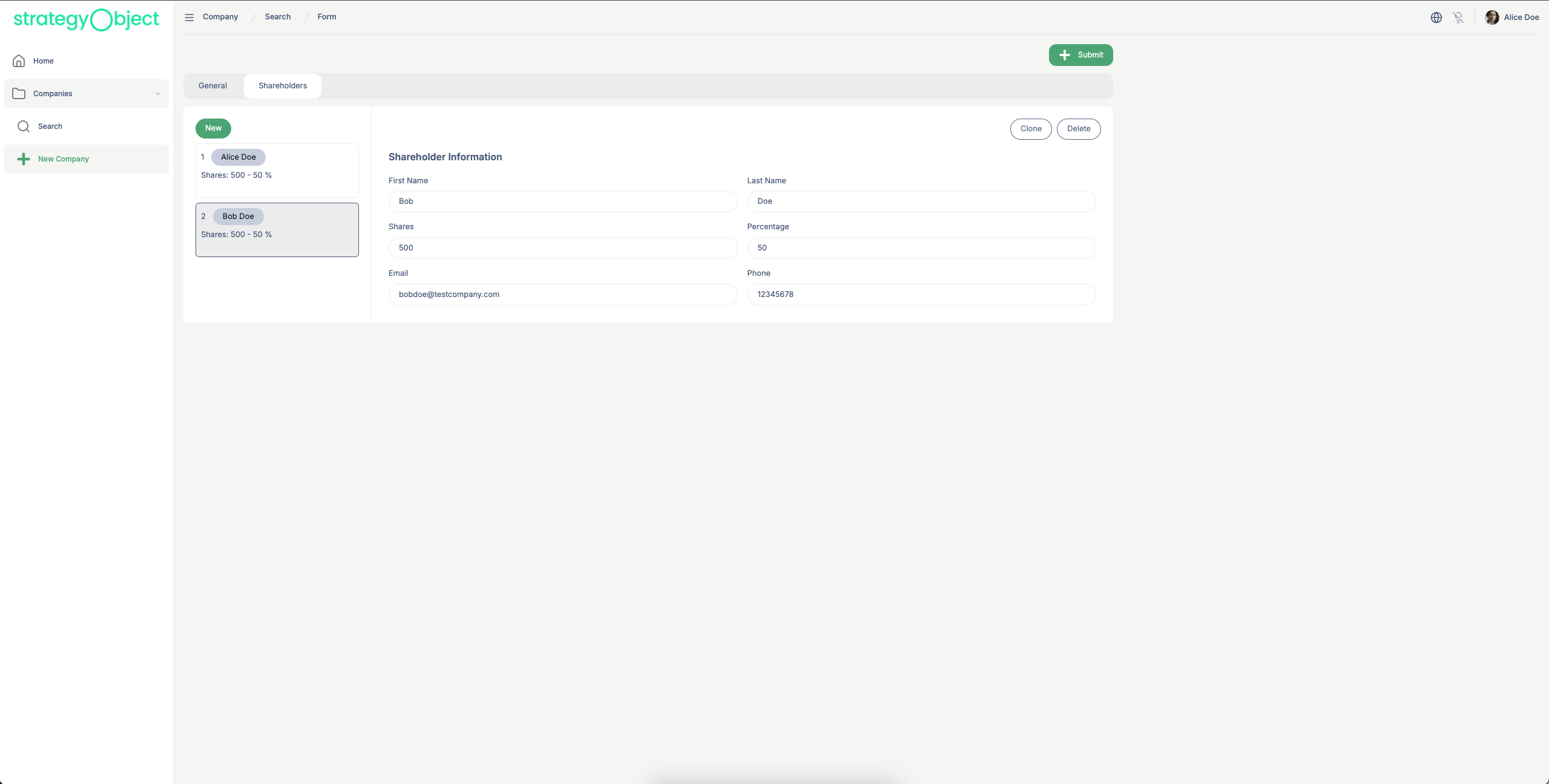Image resolution: width=1549 pixels, height=784 pixels.
Task: Click the muted notifications bell icon
Action: coord(1458,18)
